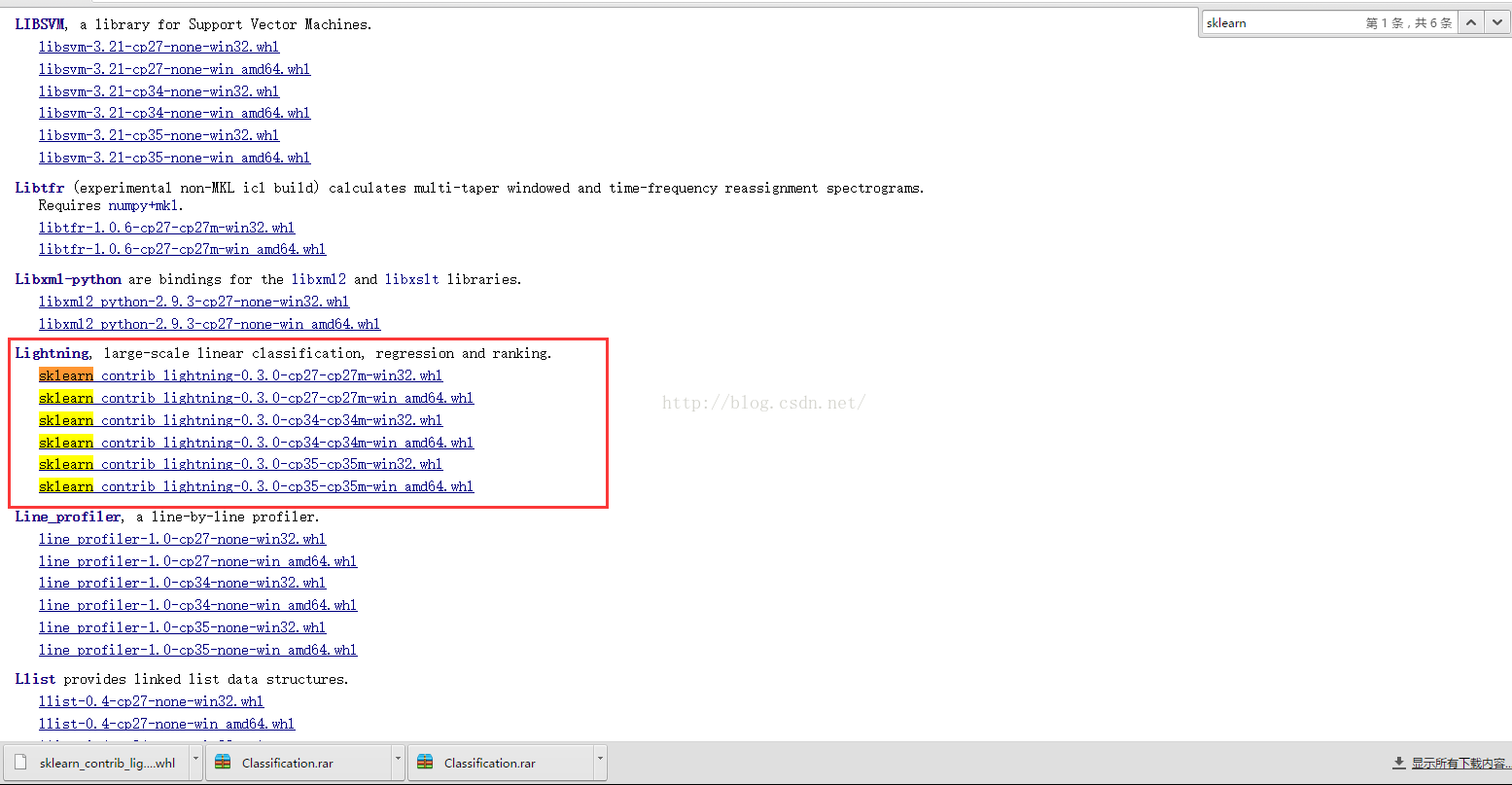Download llist-0.4-cp27-none-win32.whl
The width and height of the screenshot is (1512, 785).
pyautogui.click(x=151, y=701)
